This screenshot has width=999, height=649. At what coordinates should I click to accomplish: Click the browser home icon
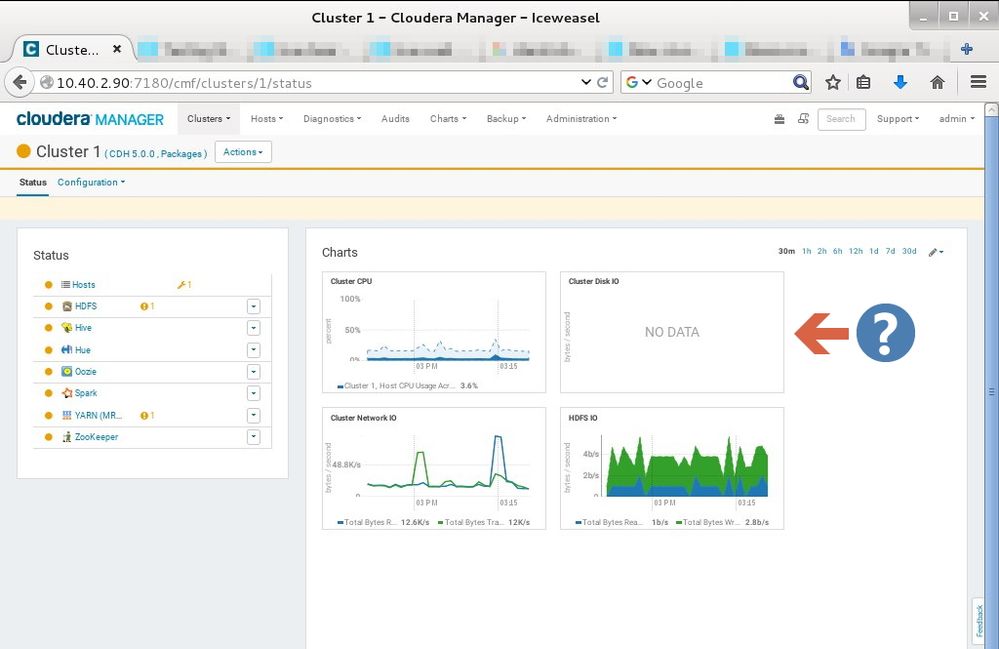(937, 83)
